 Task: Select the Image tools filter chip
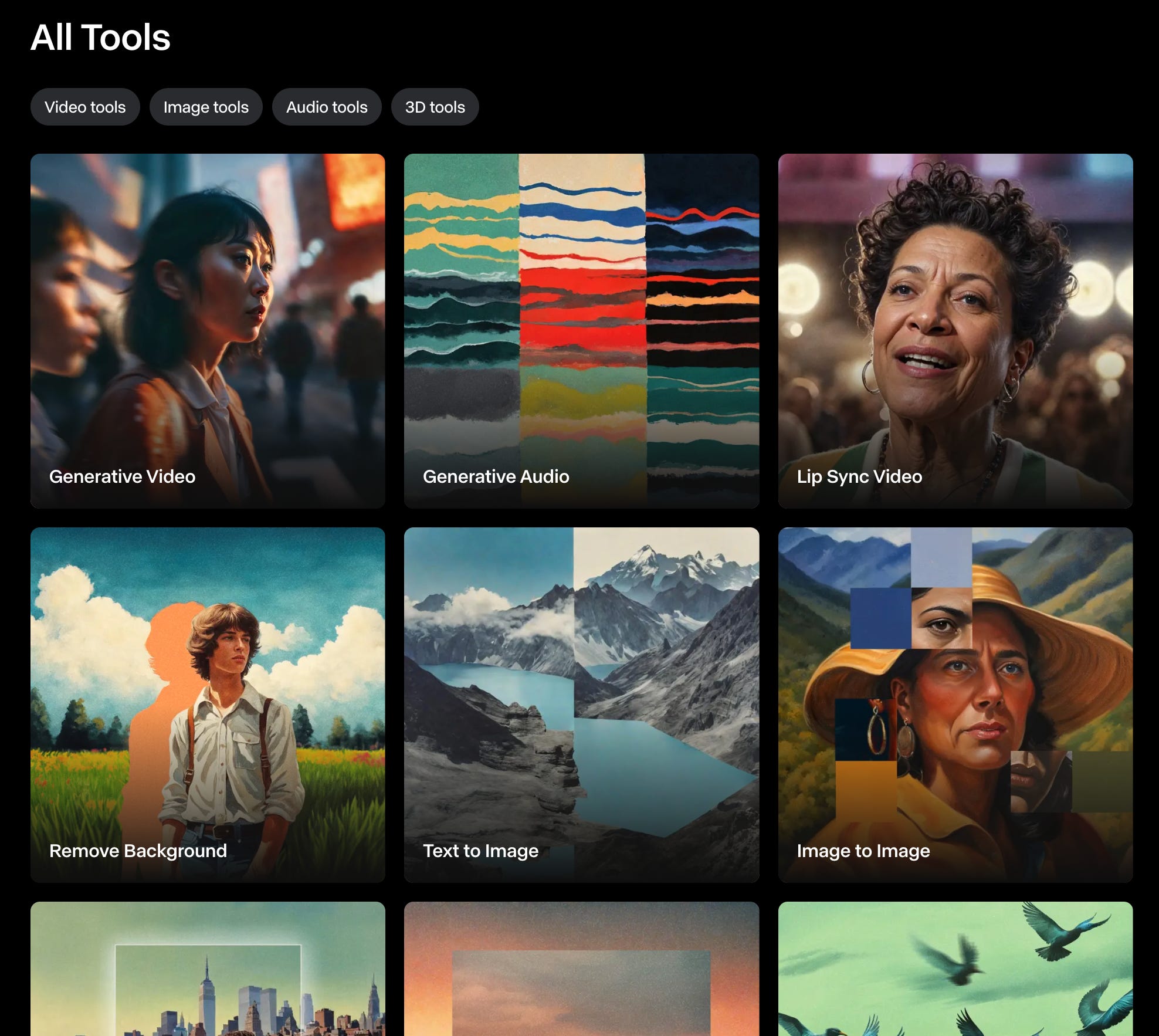(206, 107)
